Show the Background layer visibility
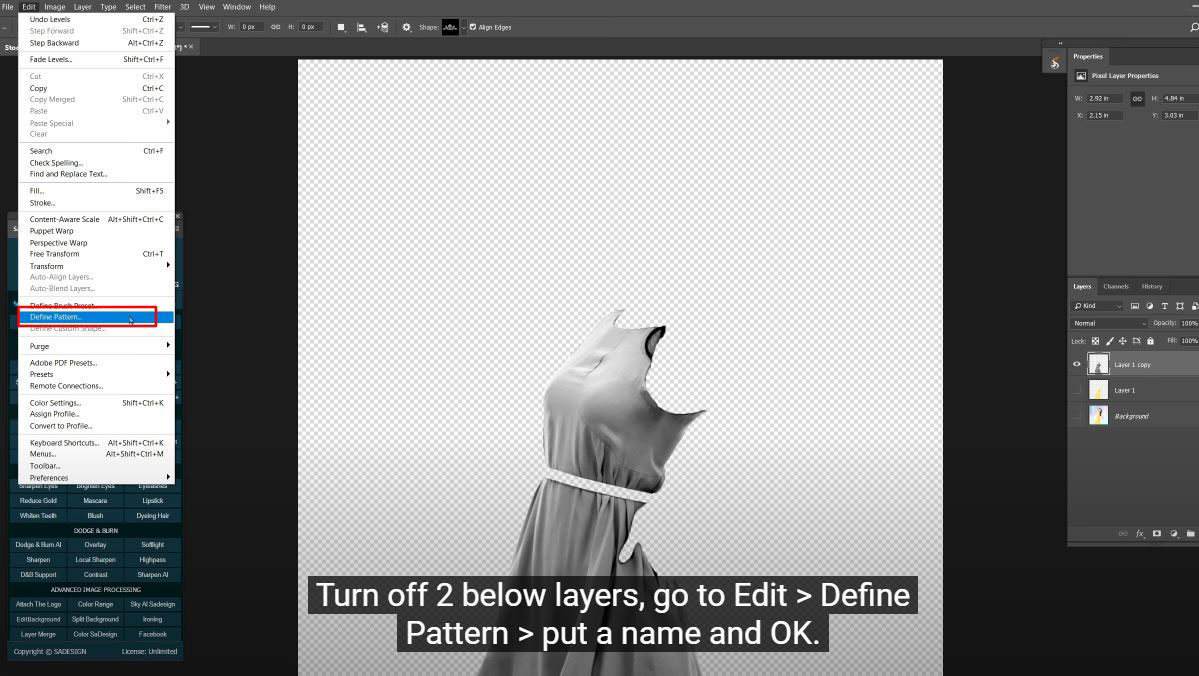1199x676 pixels. tap(1076, 416)
